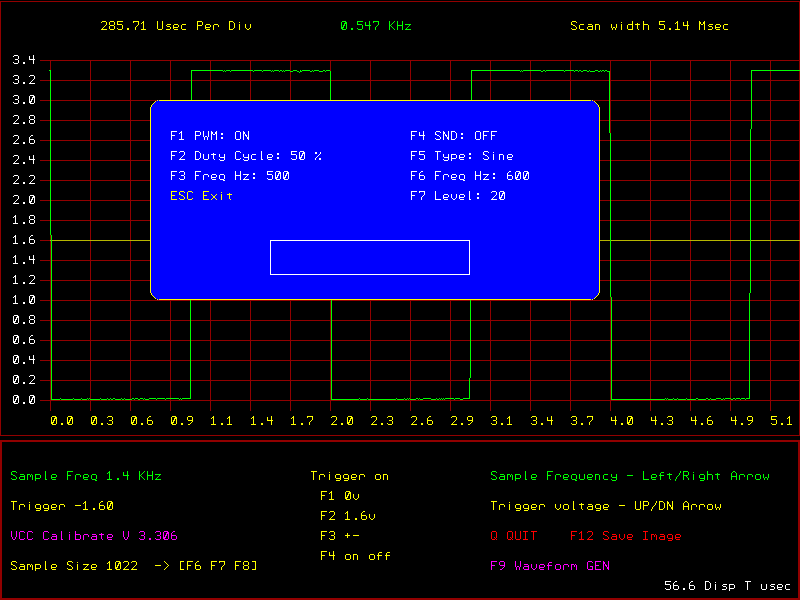Select F1 0v trigger option
The height and width of the screenshot is (600, 800).
(339, 496)
